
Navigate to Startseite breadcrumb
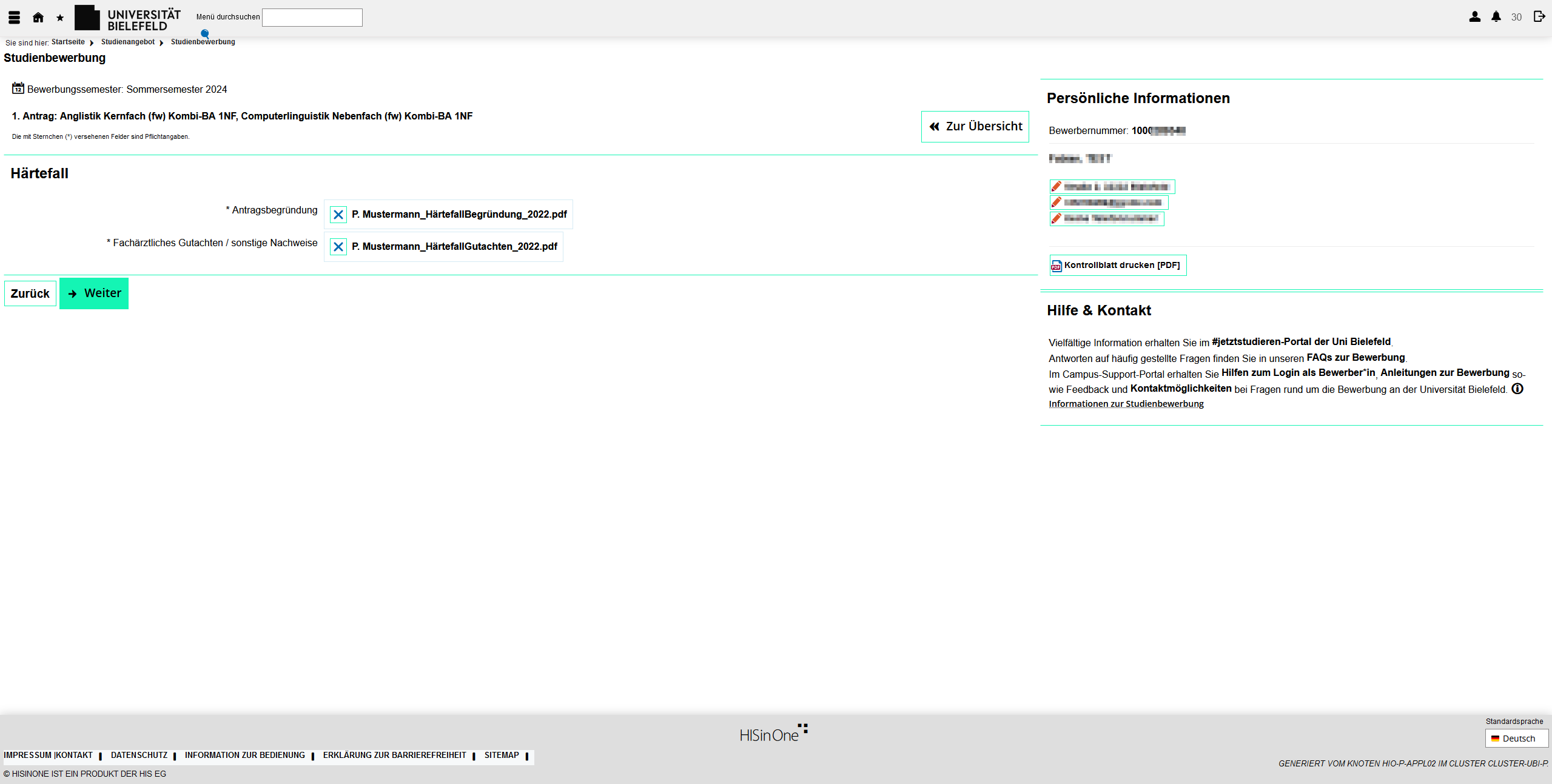coord(68,42)
